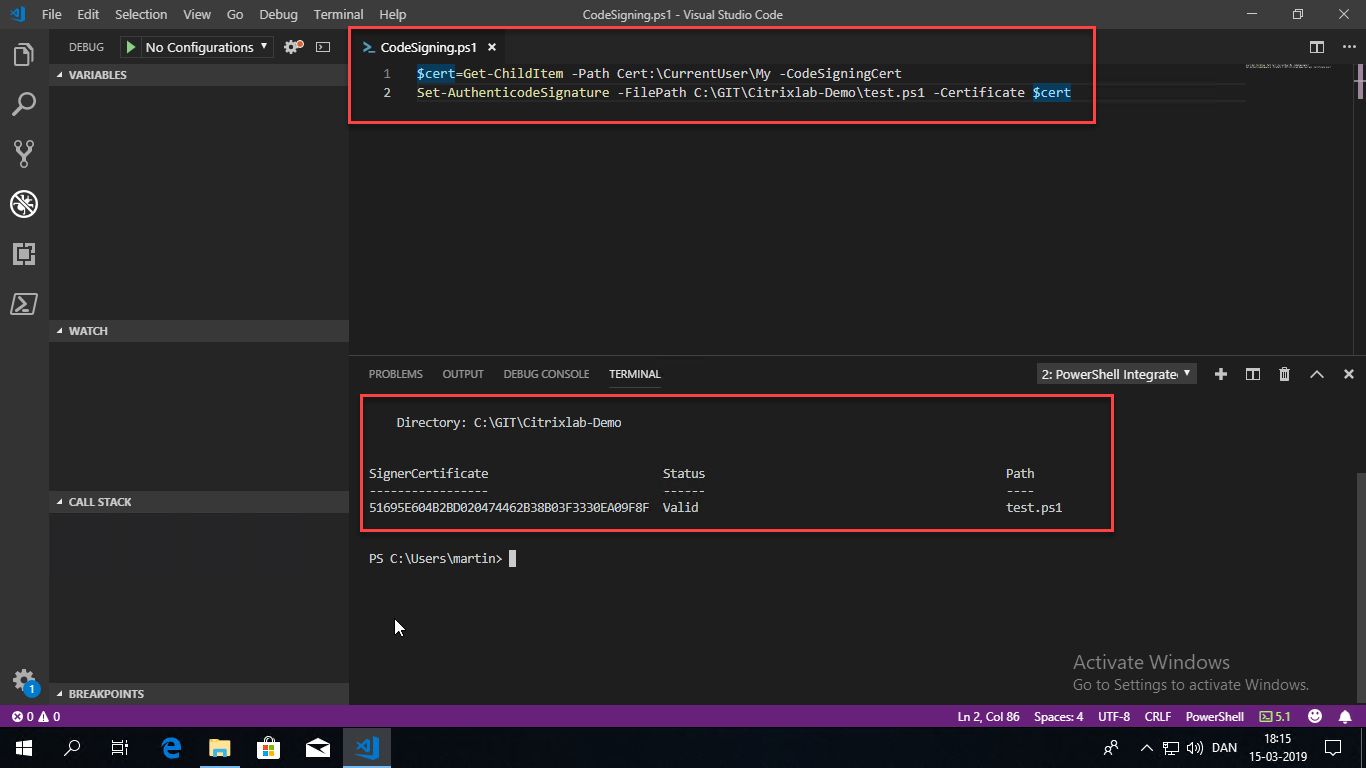This screenshot has height=768, width=1366.
Task: Create a new terminal with plus icon
Action: 1220,374
